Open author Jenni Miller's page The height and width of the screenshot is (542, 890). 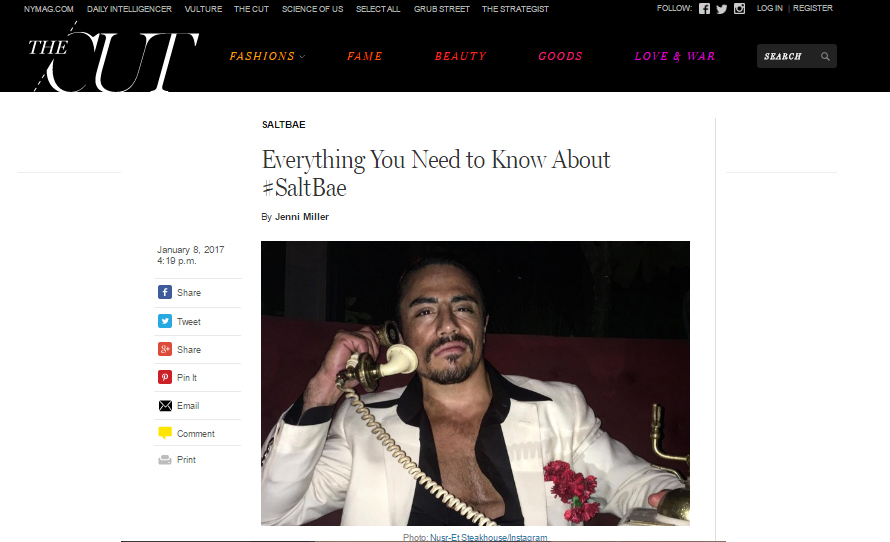[302, 217]
